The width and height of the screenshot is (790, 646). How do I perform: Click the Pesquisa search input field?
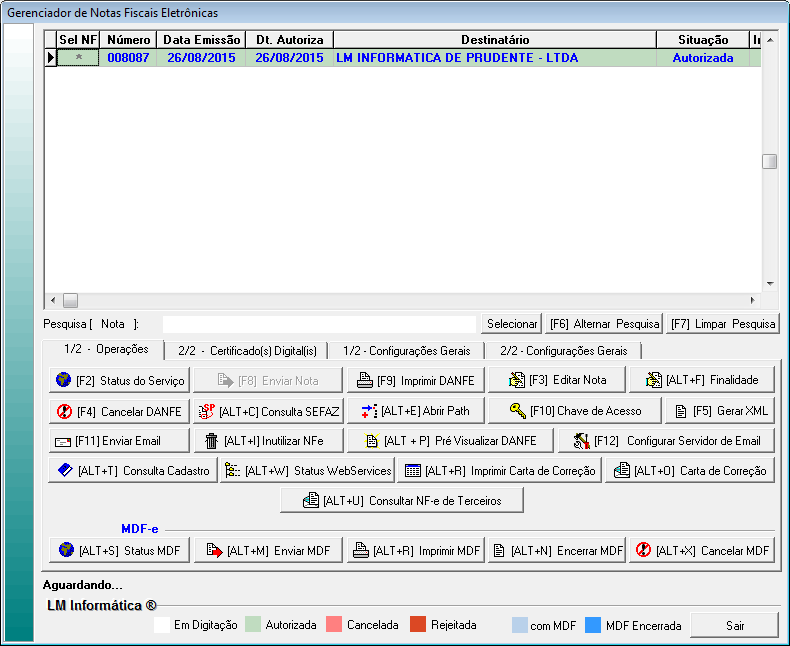pyautogui.click(x=319, y=324)
